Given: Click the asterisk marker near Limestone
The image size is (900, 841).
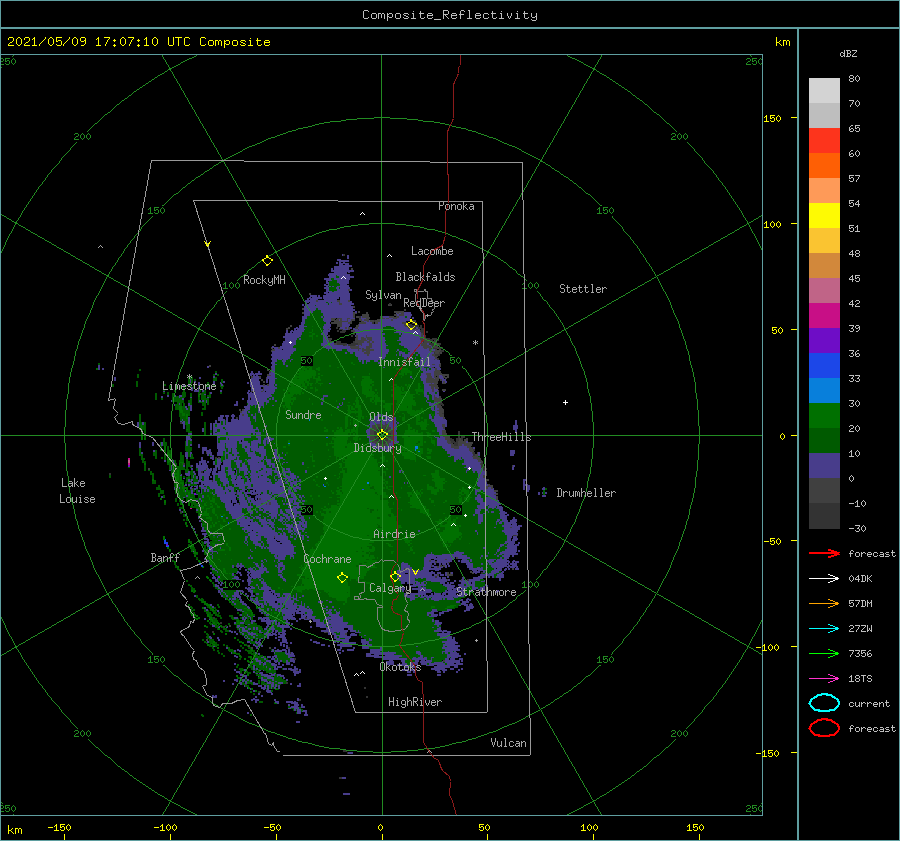Looking at the screenshot, I should (x=189, y=377).
